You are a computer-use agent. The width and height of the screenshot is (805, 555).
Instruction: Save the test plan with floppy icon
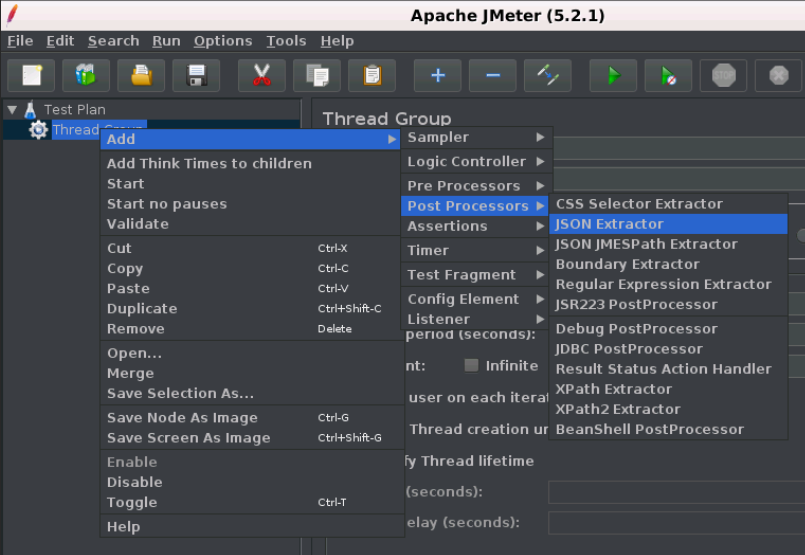pos(196,75)
